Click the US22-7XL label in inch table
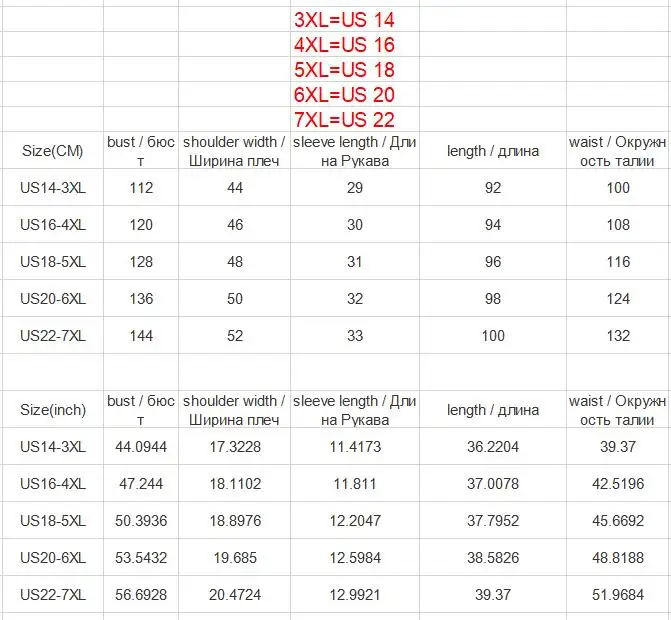This screenshot has width=671, height=620. coord(53,594)
